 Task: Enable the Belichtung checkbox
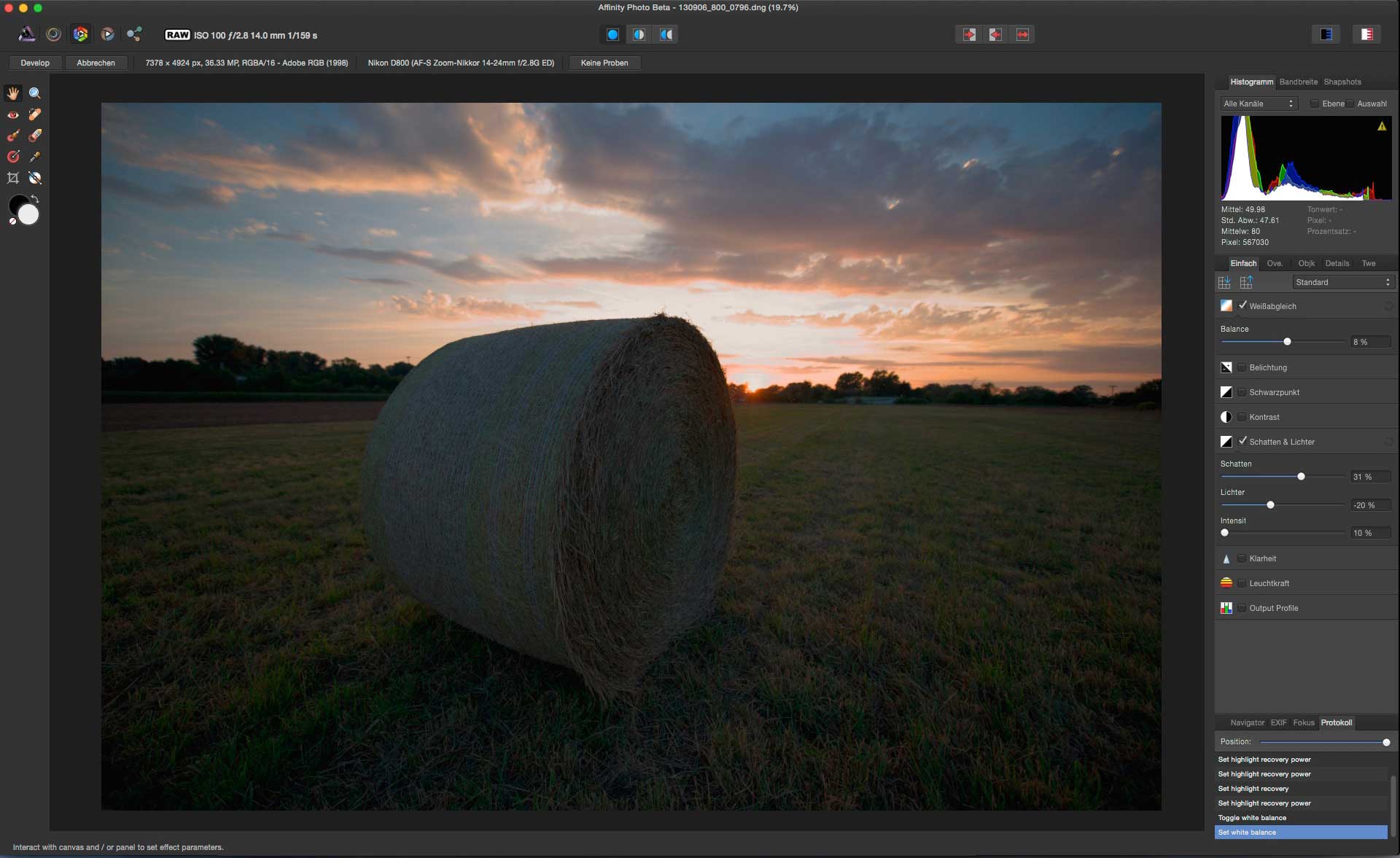tap(1242, 367)
